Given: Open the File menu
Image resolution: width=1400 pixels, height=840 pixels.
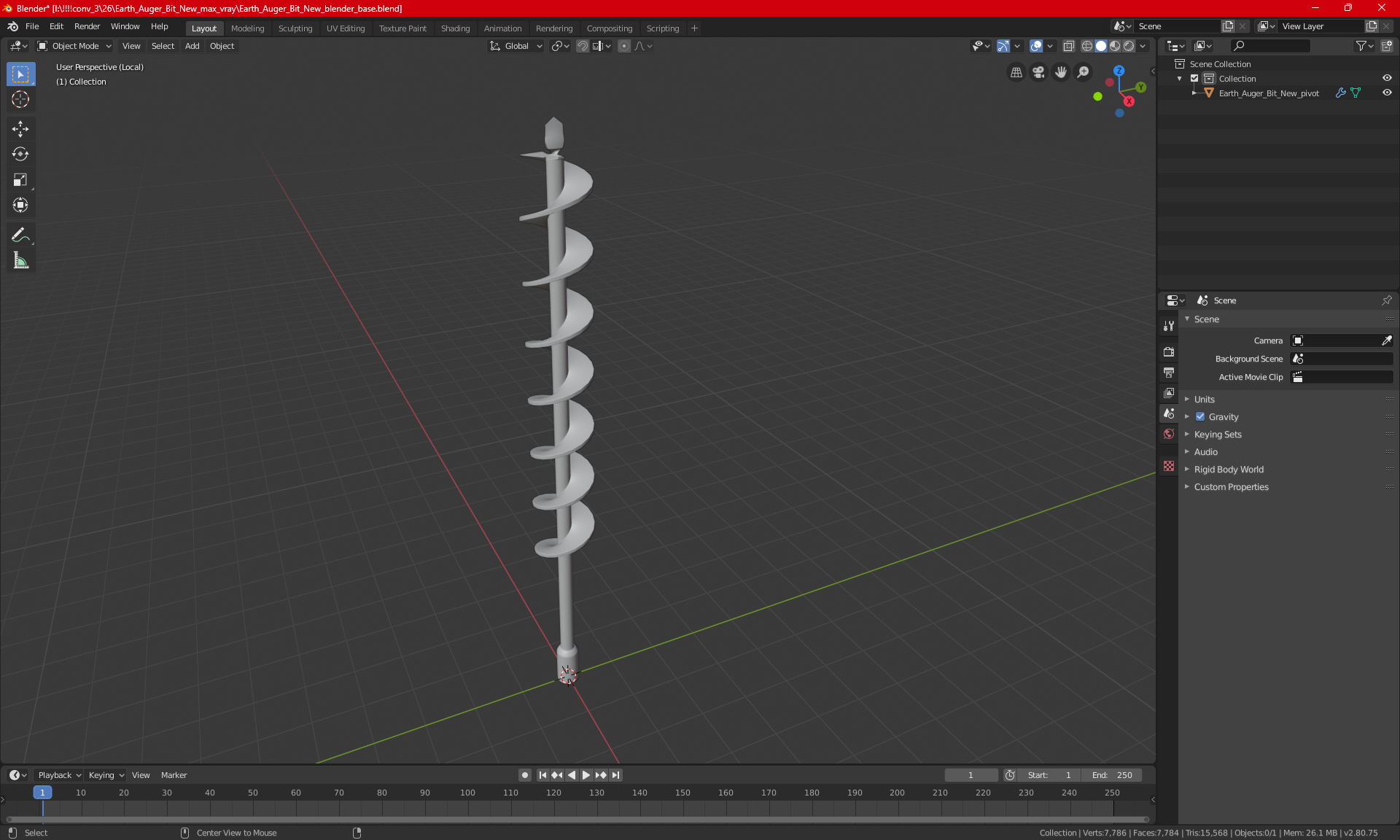Looking at the screenshot, I should point(32,26).
